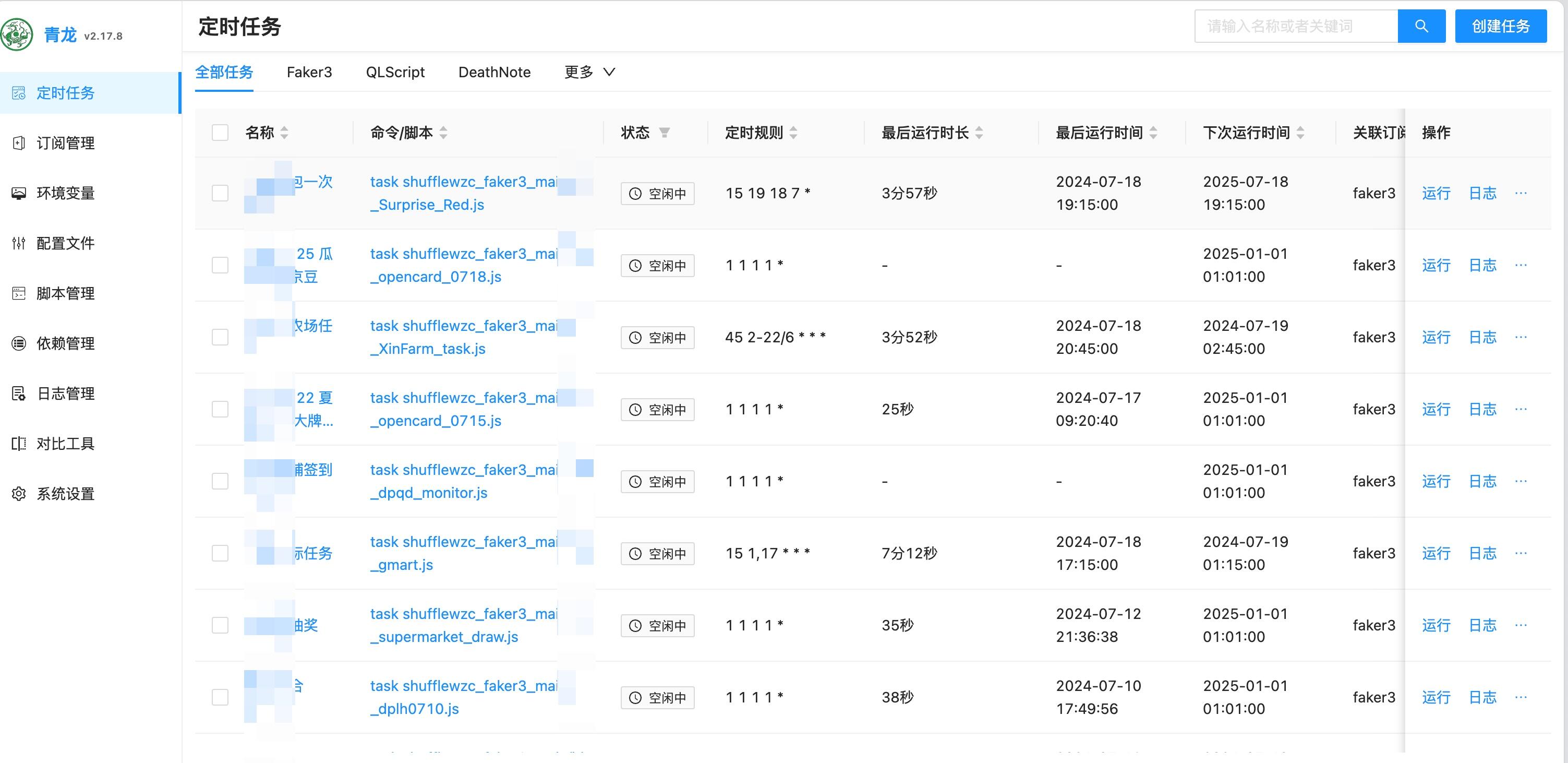Expand the 更多 tabs dropdown
Image resolution: width=1568 pixels, height=763 pixels.
pos(590,72)
